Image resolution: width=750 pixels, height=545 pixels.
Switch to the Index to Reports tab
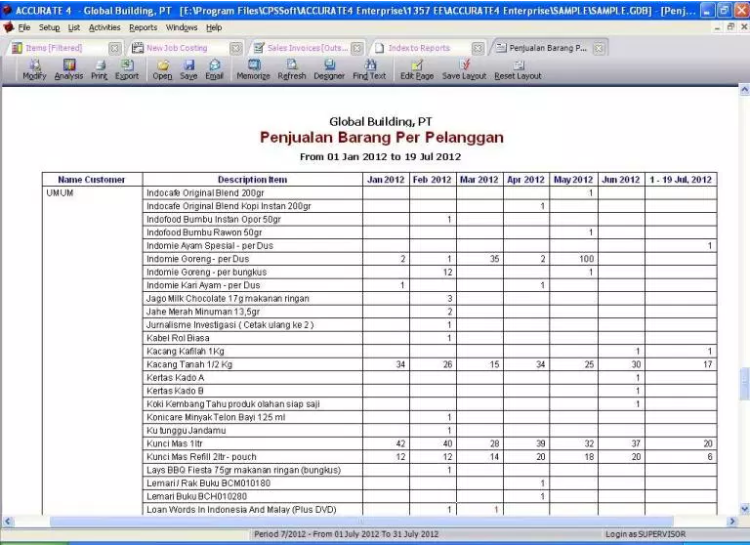418,47
